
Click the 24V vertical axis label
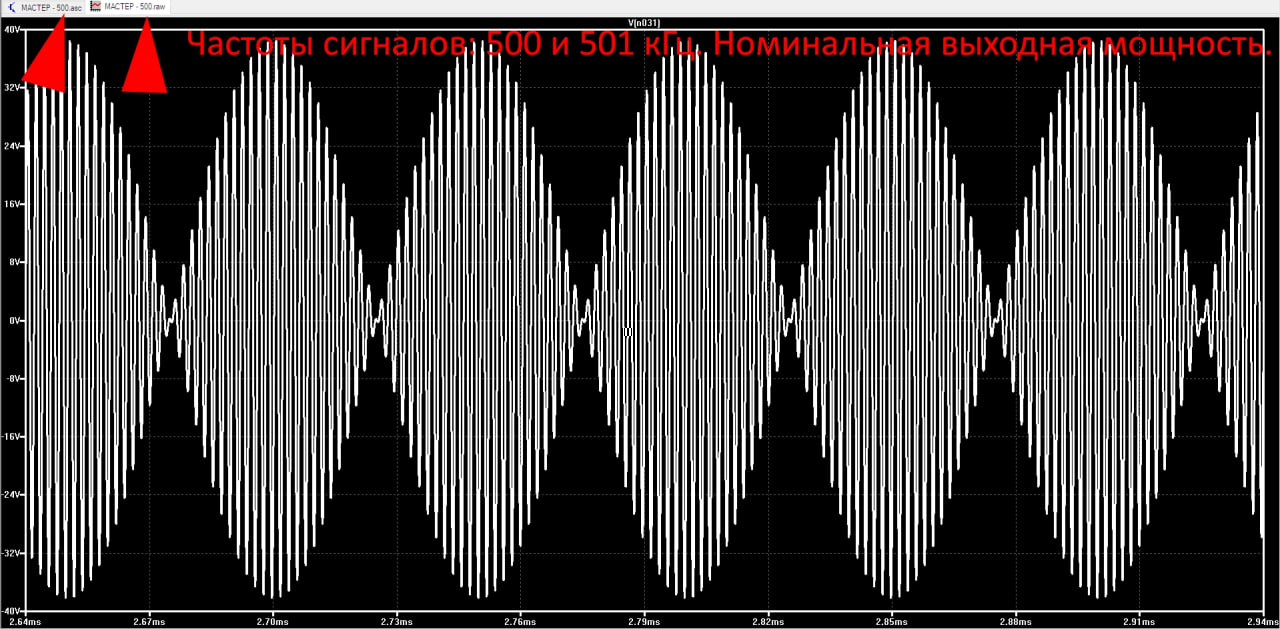pyautogui.click(x=12, y=146)
